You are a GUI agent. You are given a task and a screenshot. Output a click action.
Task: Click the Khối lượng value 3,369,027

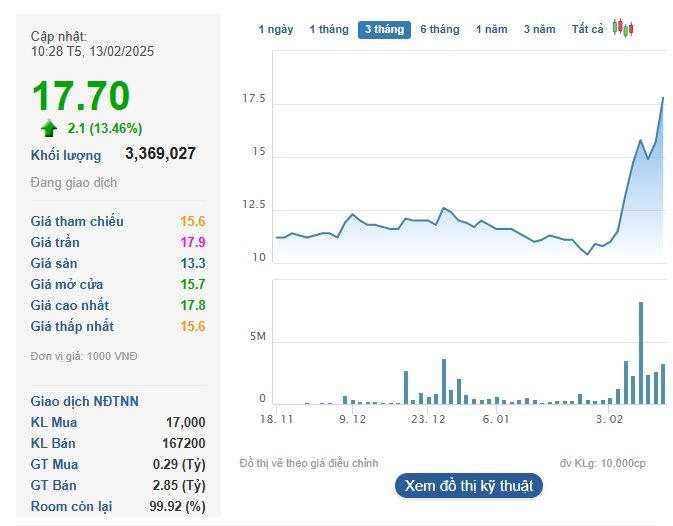(x=160, y=154)
